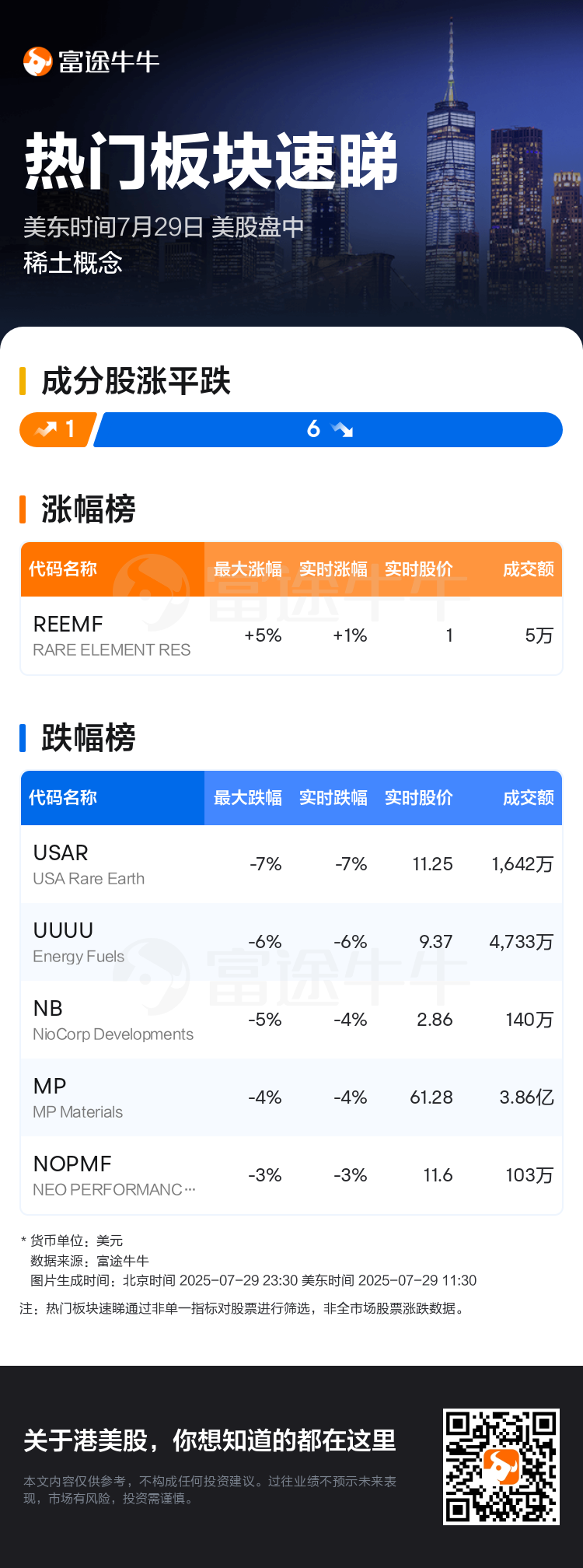Image resolution: width=583 pixels, height=1568 pixels.
Task: Open the UUUU Energy Fuels row
Action: pos(291,942)
